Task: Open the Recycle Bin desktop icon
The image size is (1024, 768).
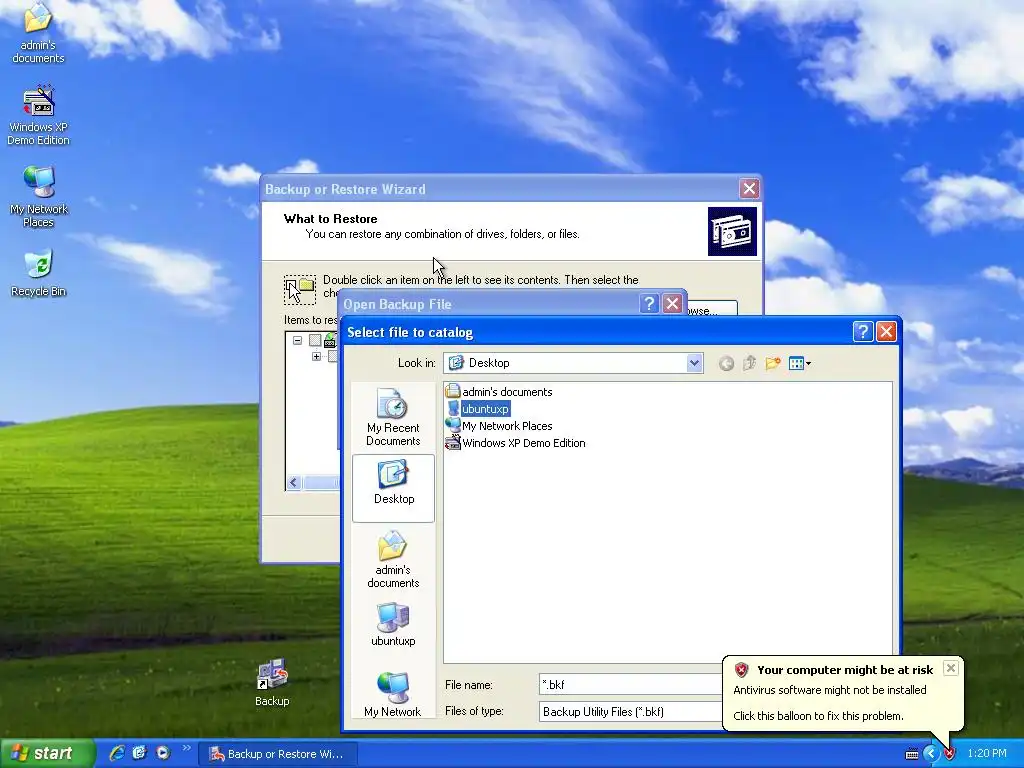Action: click(x=39, y=273)
